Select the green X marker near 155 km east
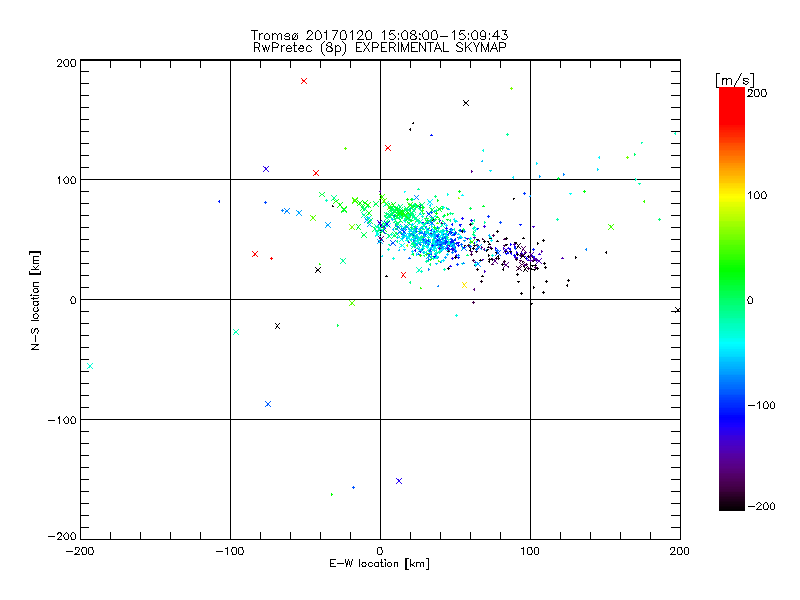The width and height of the screenshot is (800, 600). (x=611, y=227)
